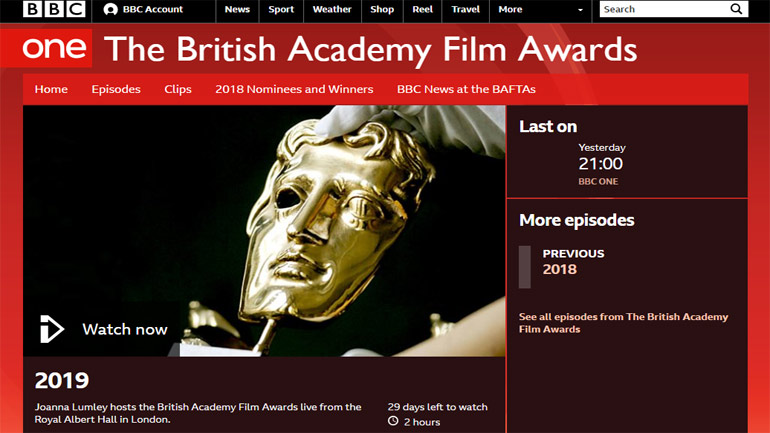Open BBC News at the BAFTAs

466,89
